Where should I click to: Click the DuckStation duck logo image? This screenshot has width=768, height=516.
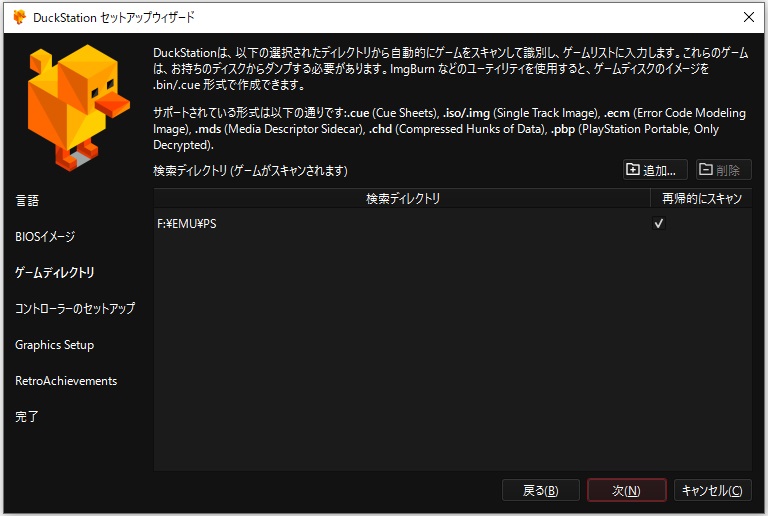pos(78,107)
